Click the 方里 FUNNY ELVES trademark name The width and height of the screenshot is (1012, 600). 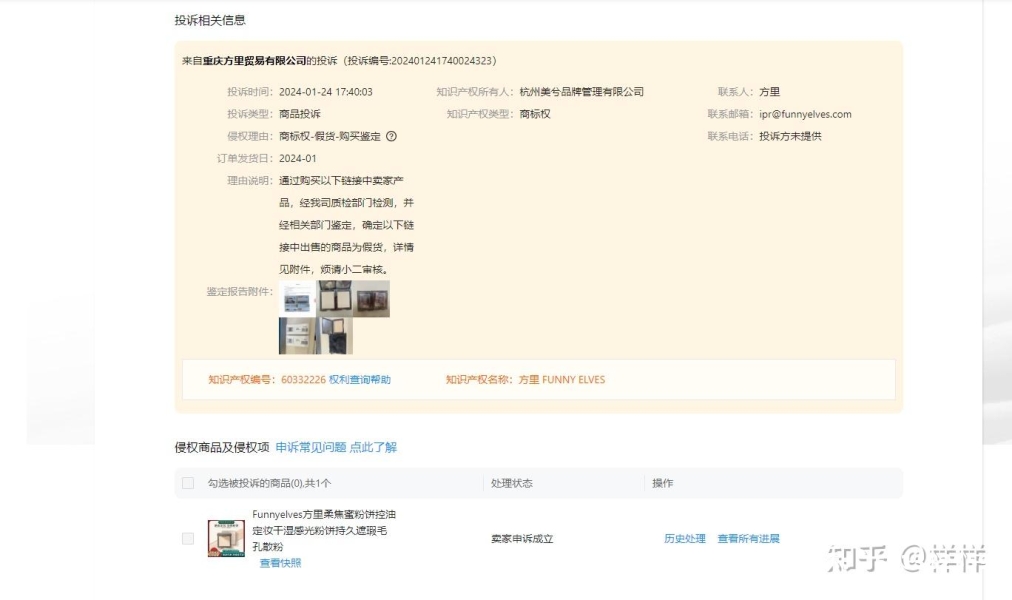[561, 380]
